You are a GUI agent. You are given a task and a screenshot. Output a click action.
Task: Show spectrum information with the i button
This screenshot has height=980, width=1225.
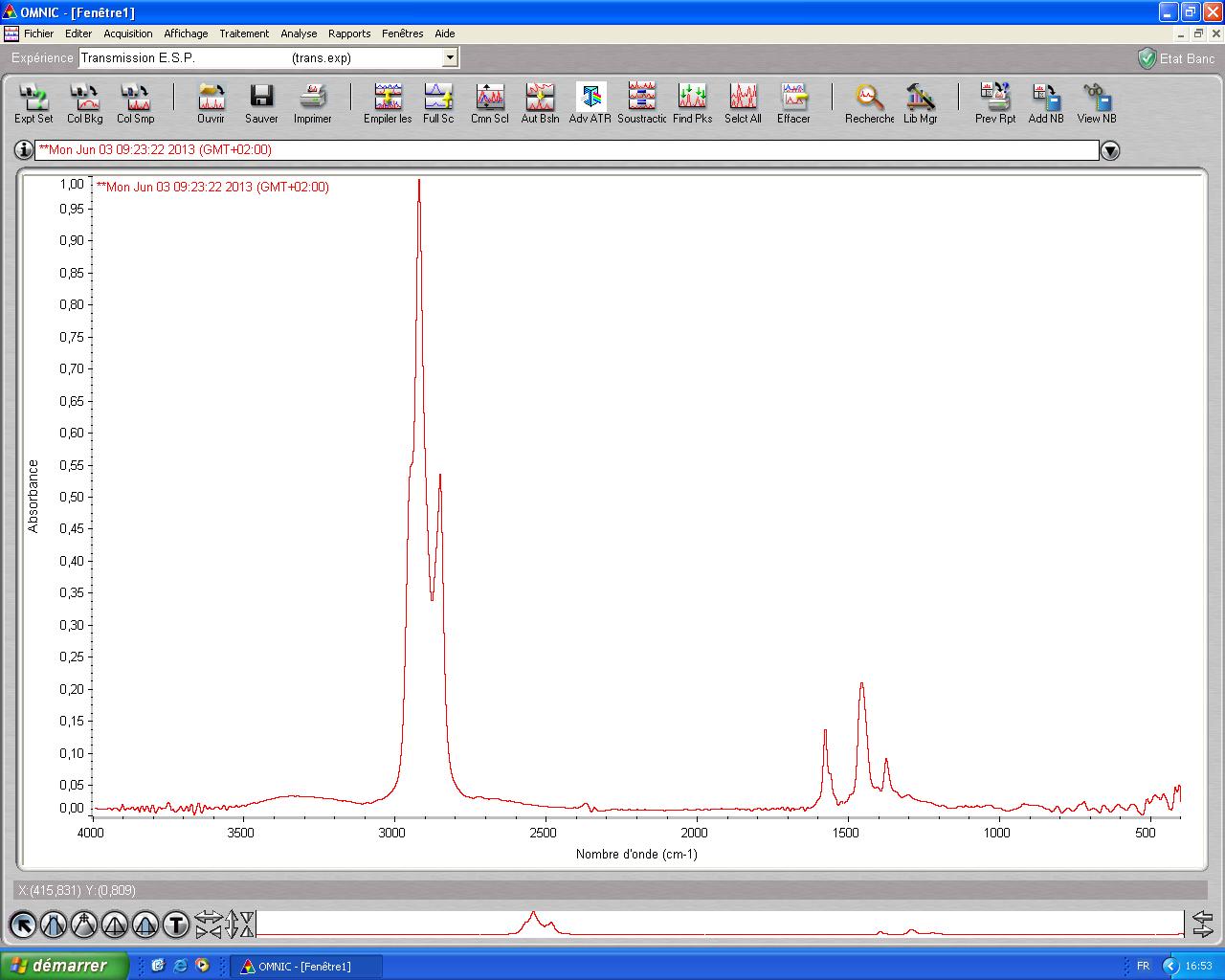23,150
